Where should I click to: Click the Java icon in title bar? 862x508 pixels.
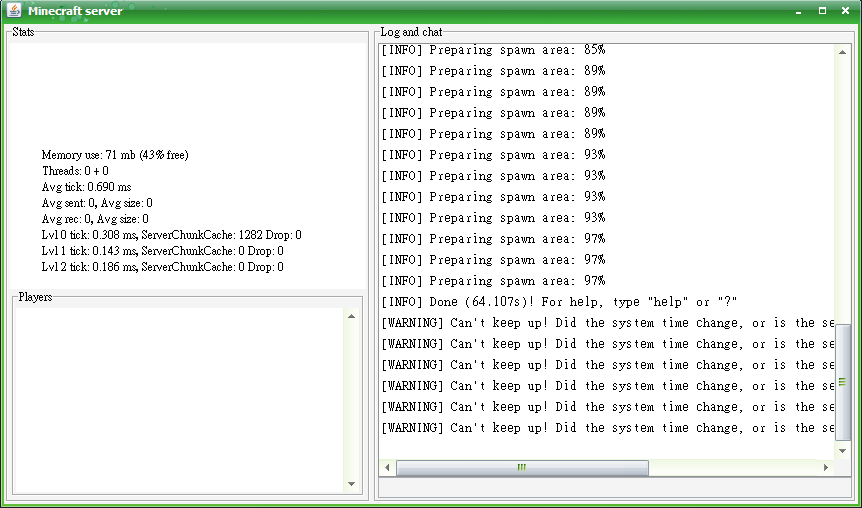coord(14,10)
